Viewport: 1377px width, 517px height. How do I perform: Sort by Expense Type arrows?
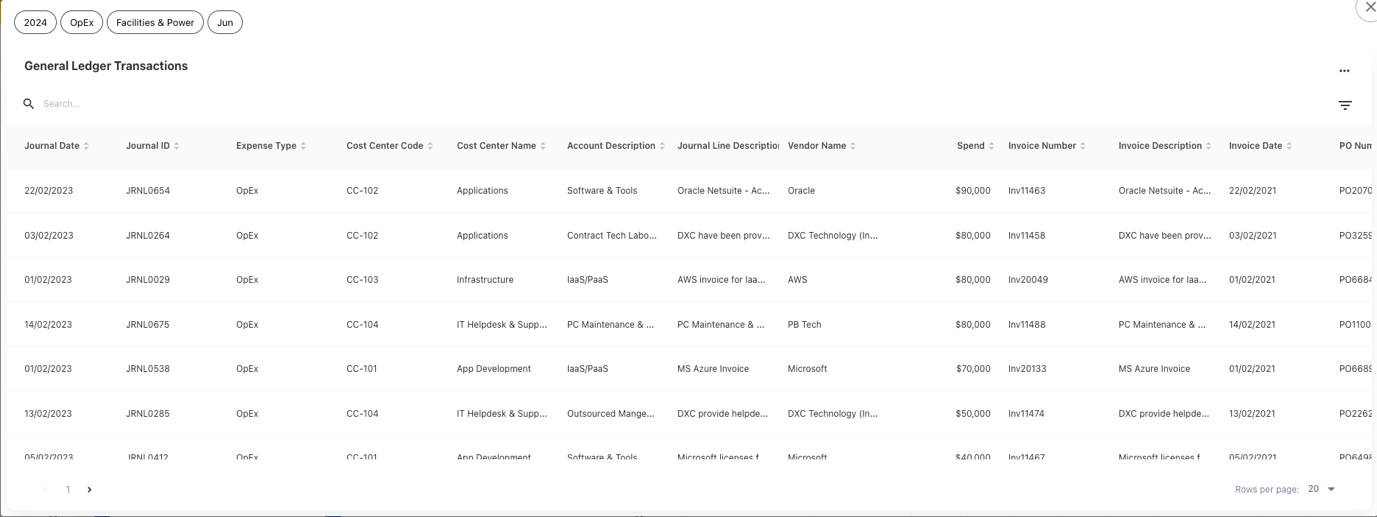pyautogui.click(x=303, y=146)
